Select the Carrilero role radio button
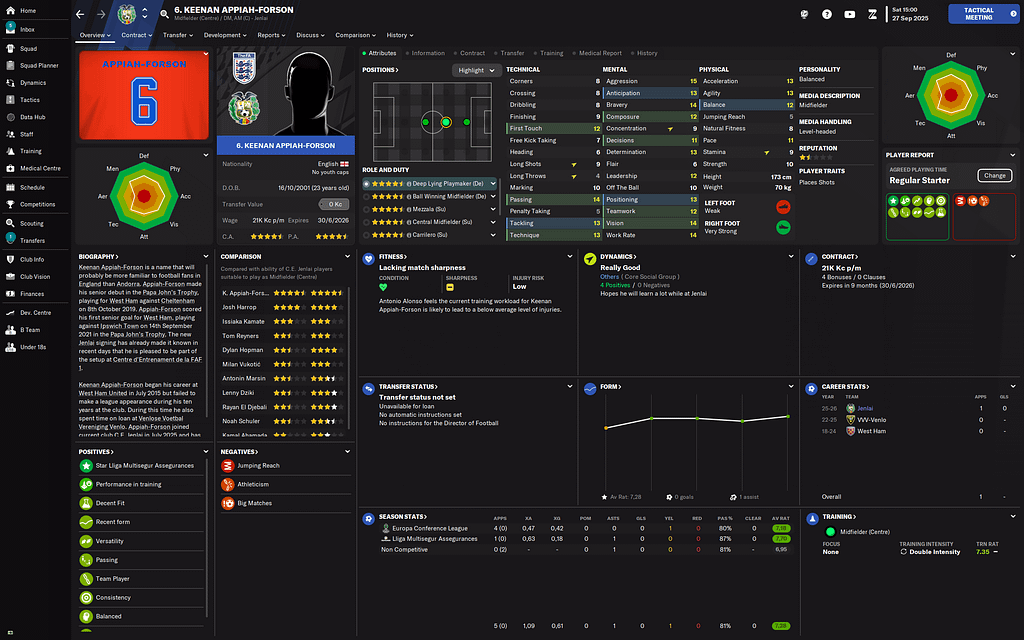 [367, 236]
